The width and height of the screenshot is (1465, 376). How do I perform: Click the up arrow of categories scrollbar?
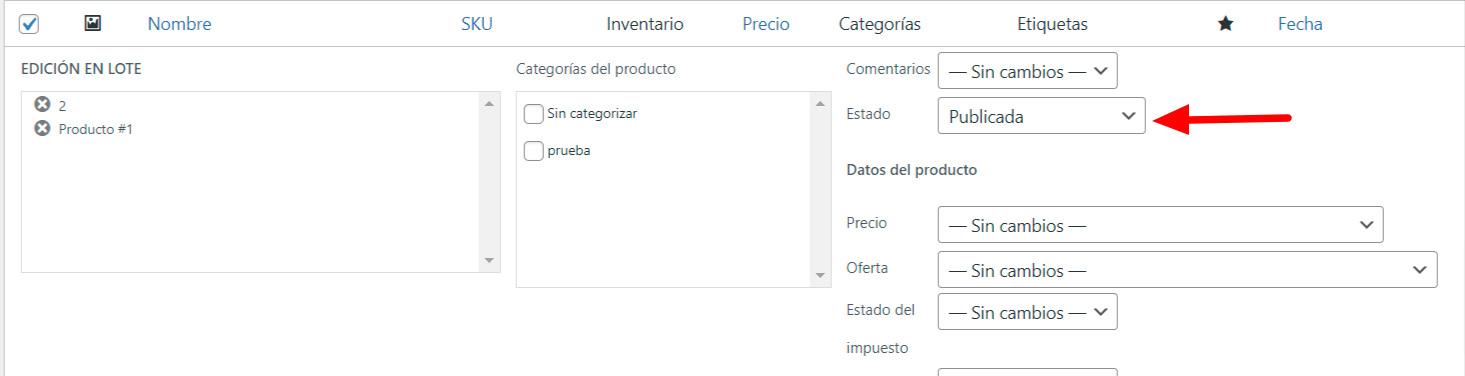820,104
